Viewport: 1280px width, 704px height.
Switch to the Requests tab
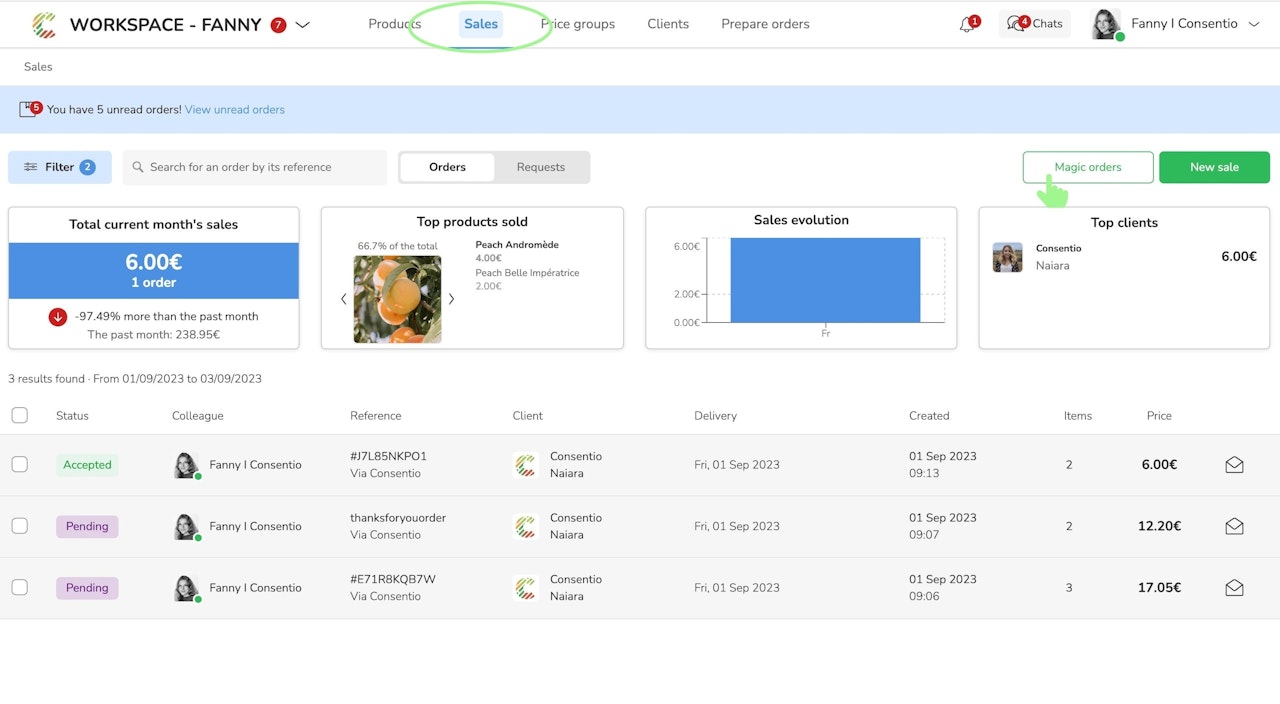(x=540, y=168)
